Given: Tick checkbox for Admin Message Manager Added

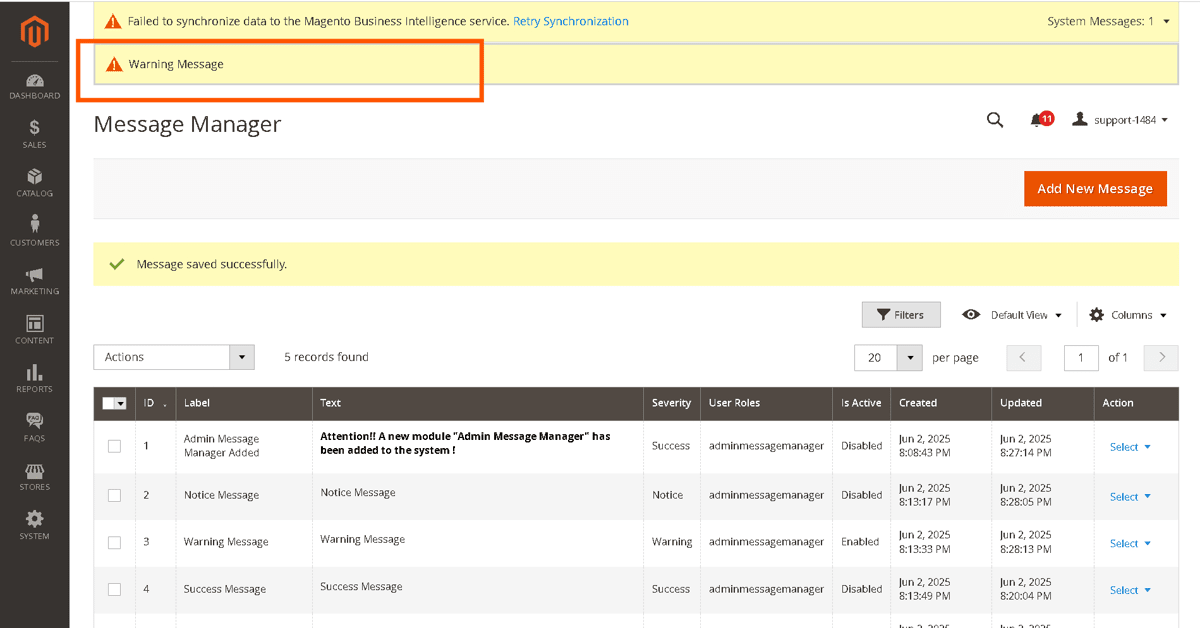Looking at the screenshot, I should pos(114,446).
